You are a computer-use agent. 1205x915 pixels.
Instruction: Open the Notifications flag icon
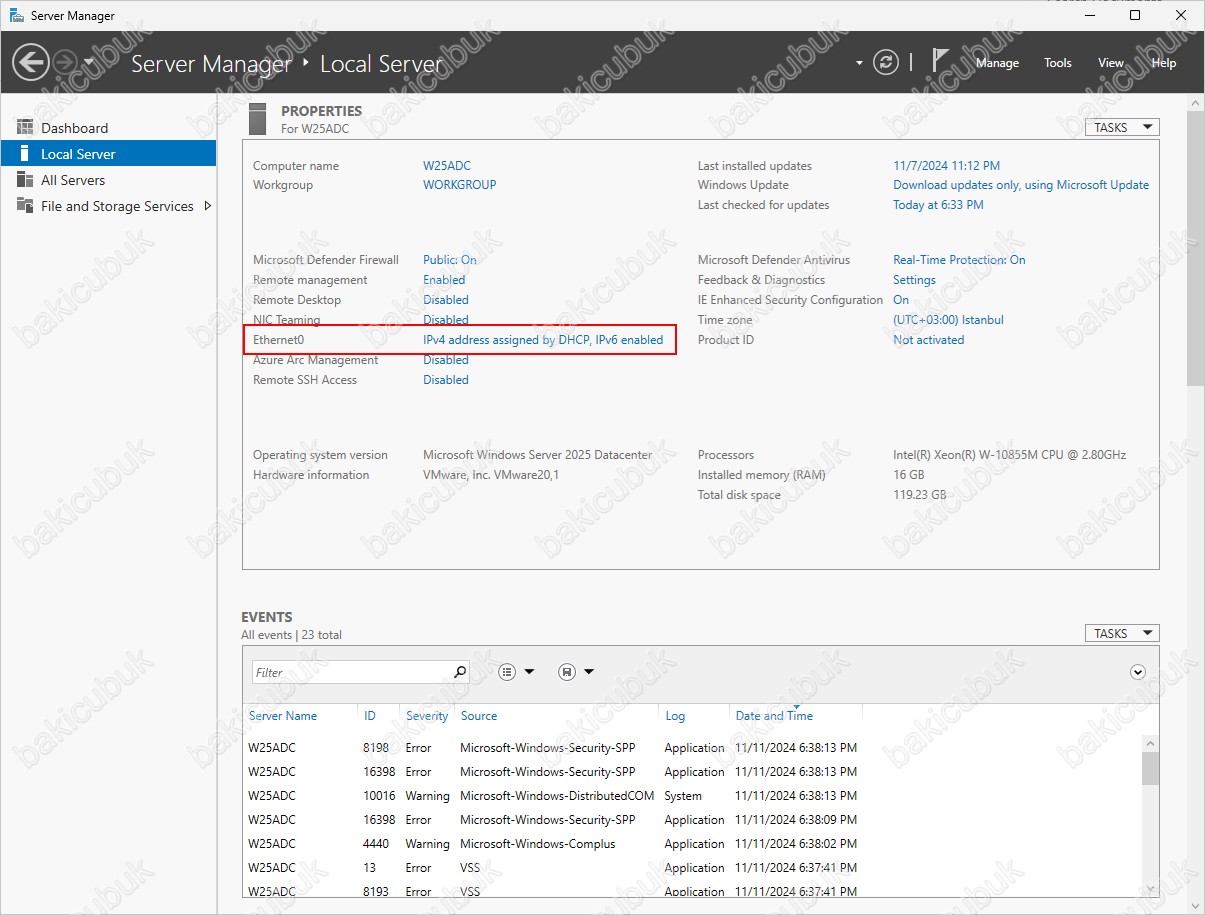click(941, 61)
